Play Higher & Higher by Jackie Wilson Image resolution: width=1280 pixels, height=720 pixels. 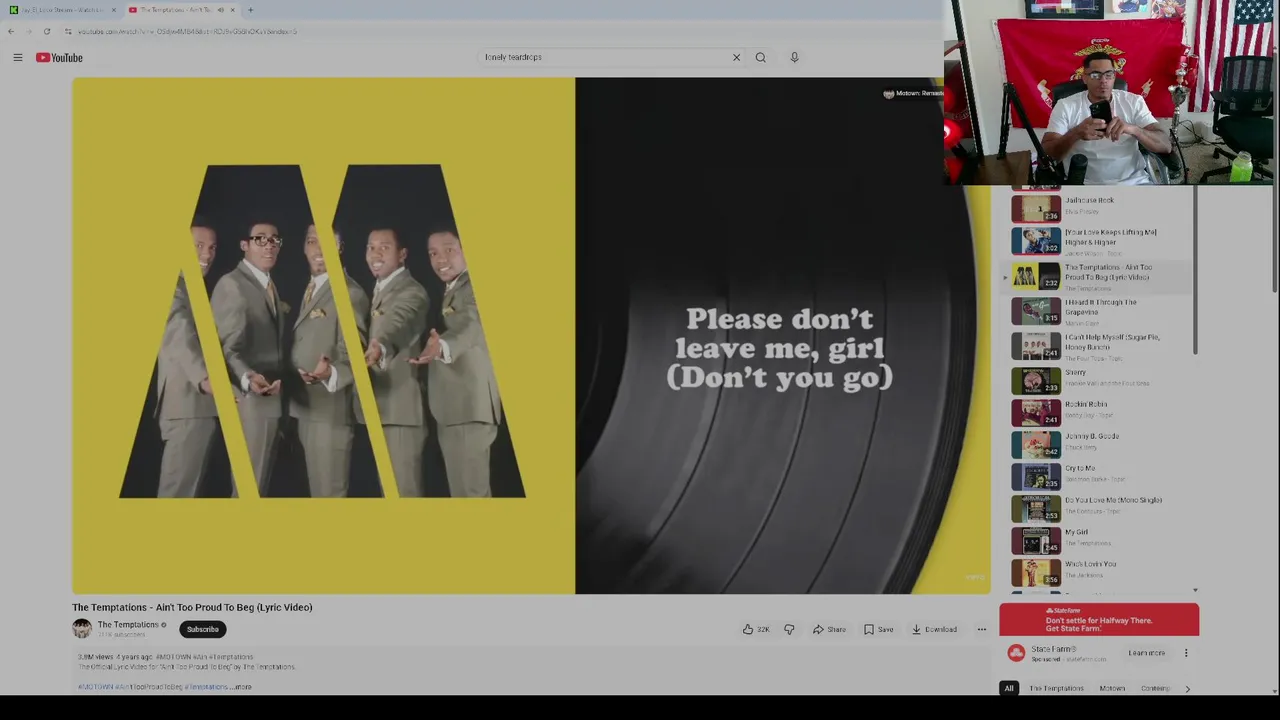(1098, 241)
